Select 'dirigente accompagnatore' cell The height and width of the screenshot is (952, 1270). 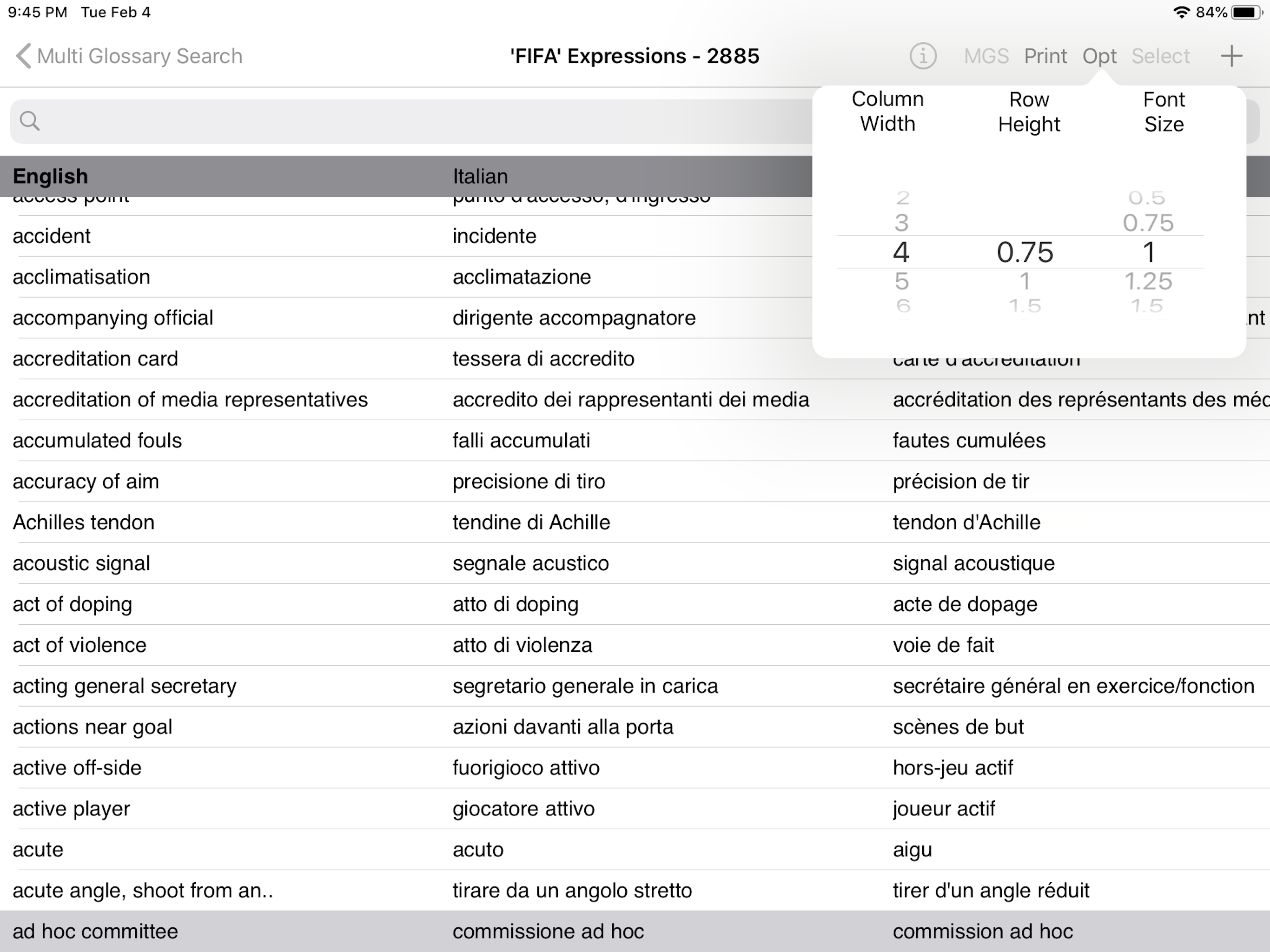[574, 317]
